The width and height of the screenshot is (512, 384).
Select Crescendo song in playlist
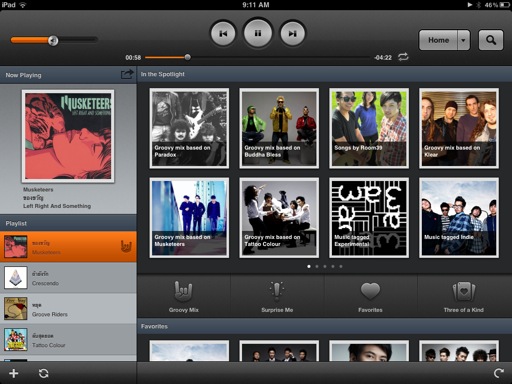(68, 278)
